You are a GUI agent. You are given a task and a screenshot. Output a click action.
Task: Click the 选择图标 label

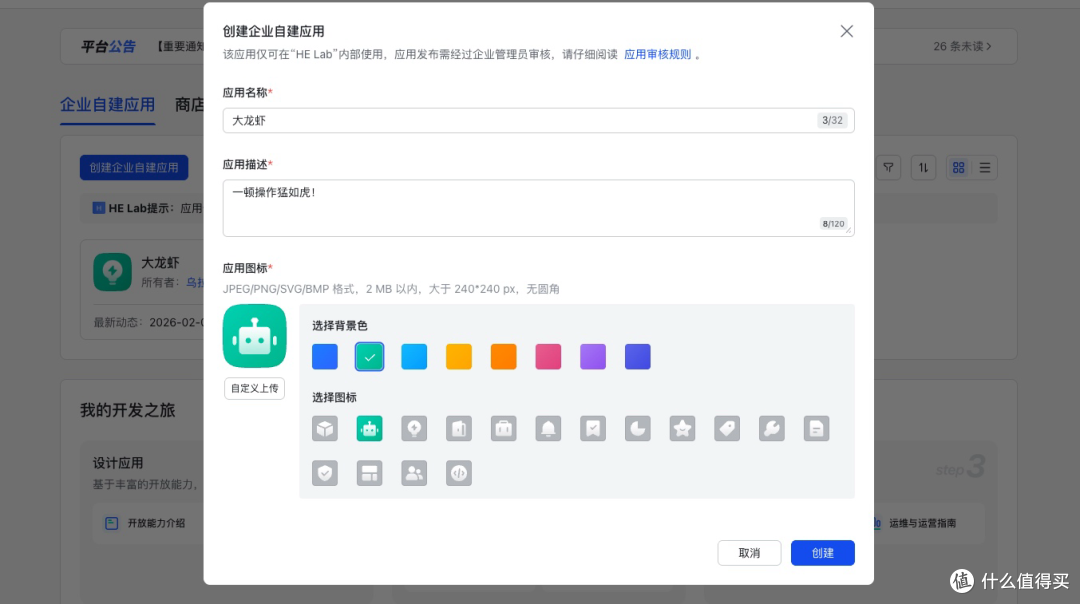[x=334, y=397]
